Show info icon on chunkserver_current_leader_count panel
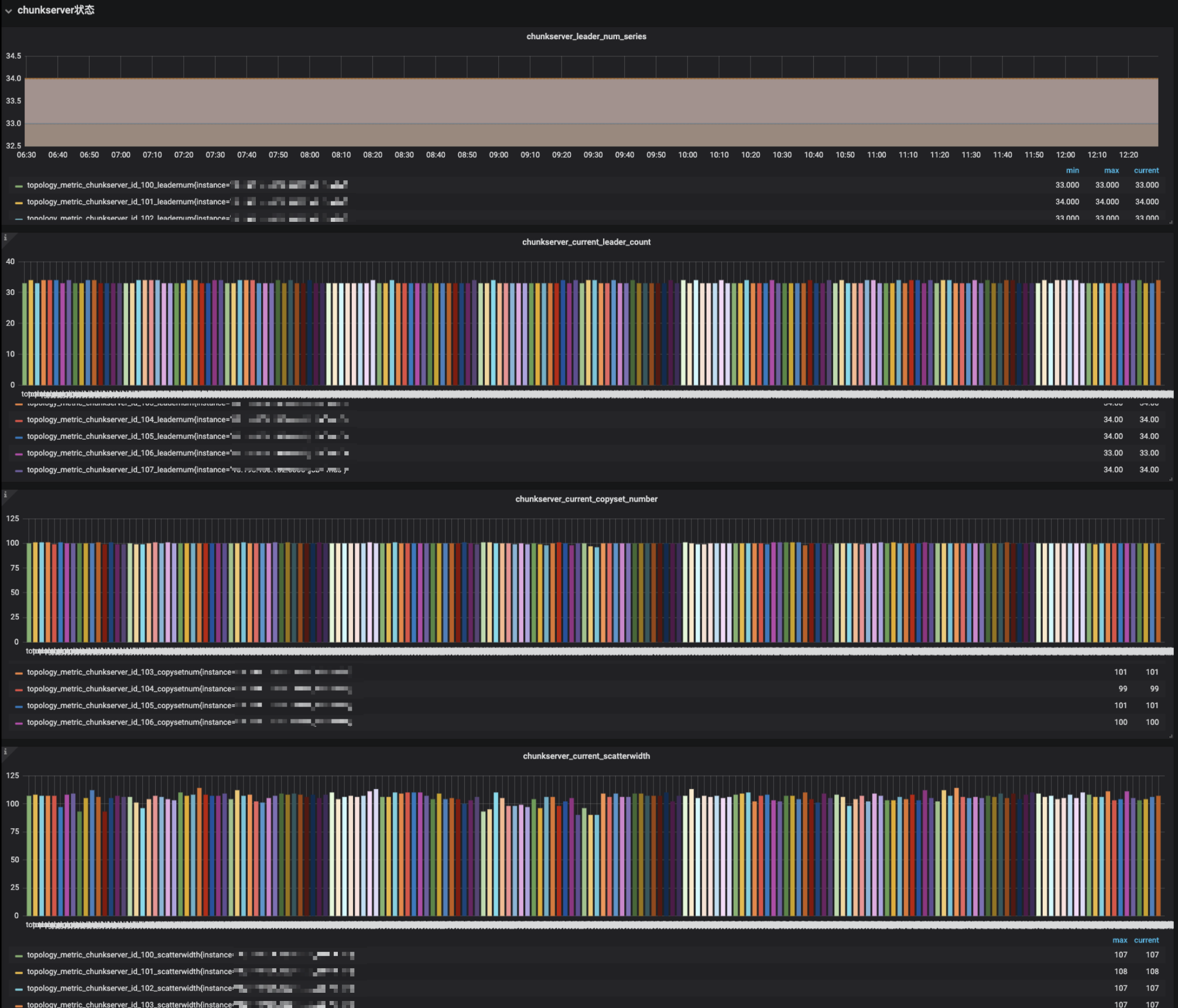 [5, 238]
